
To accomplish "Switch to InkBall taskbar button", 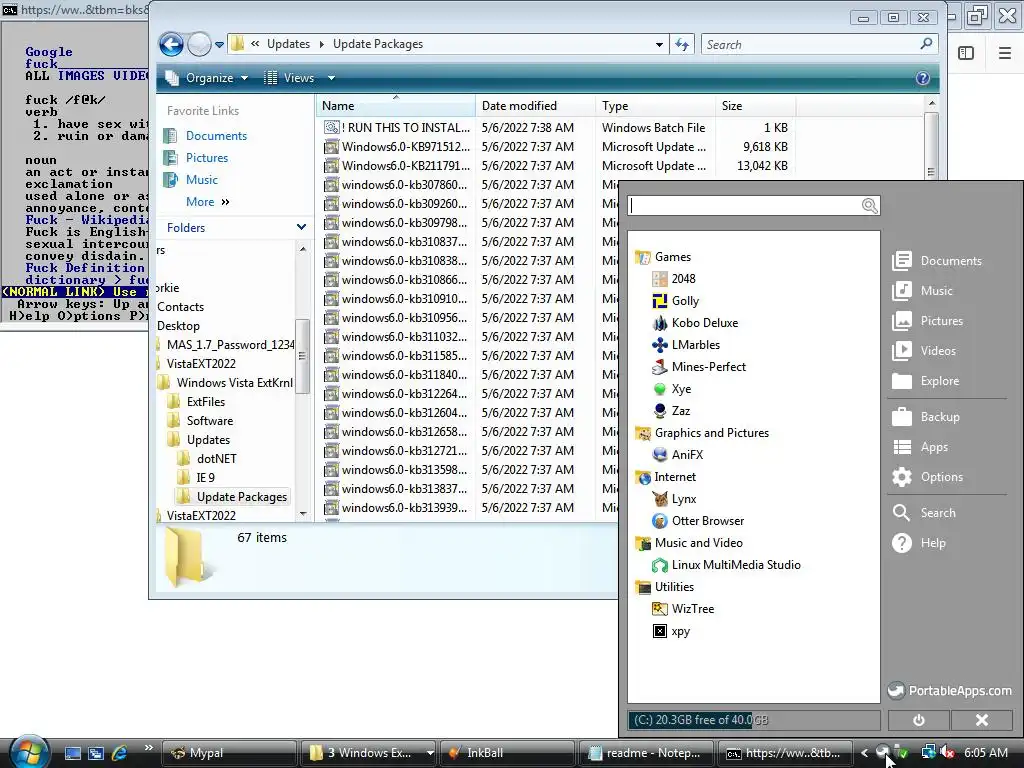I will pyautogui.click(x=507, y=753).
